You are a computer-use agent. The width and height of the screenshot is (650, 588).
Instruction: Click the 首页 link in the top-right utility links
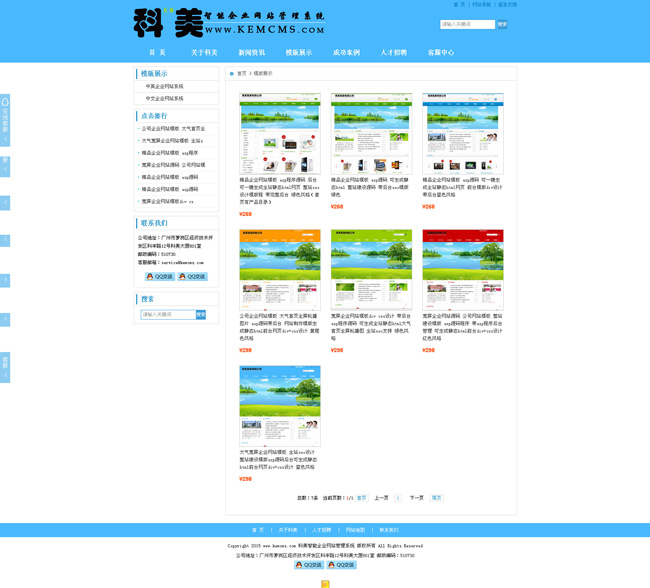coord(459,5)
